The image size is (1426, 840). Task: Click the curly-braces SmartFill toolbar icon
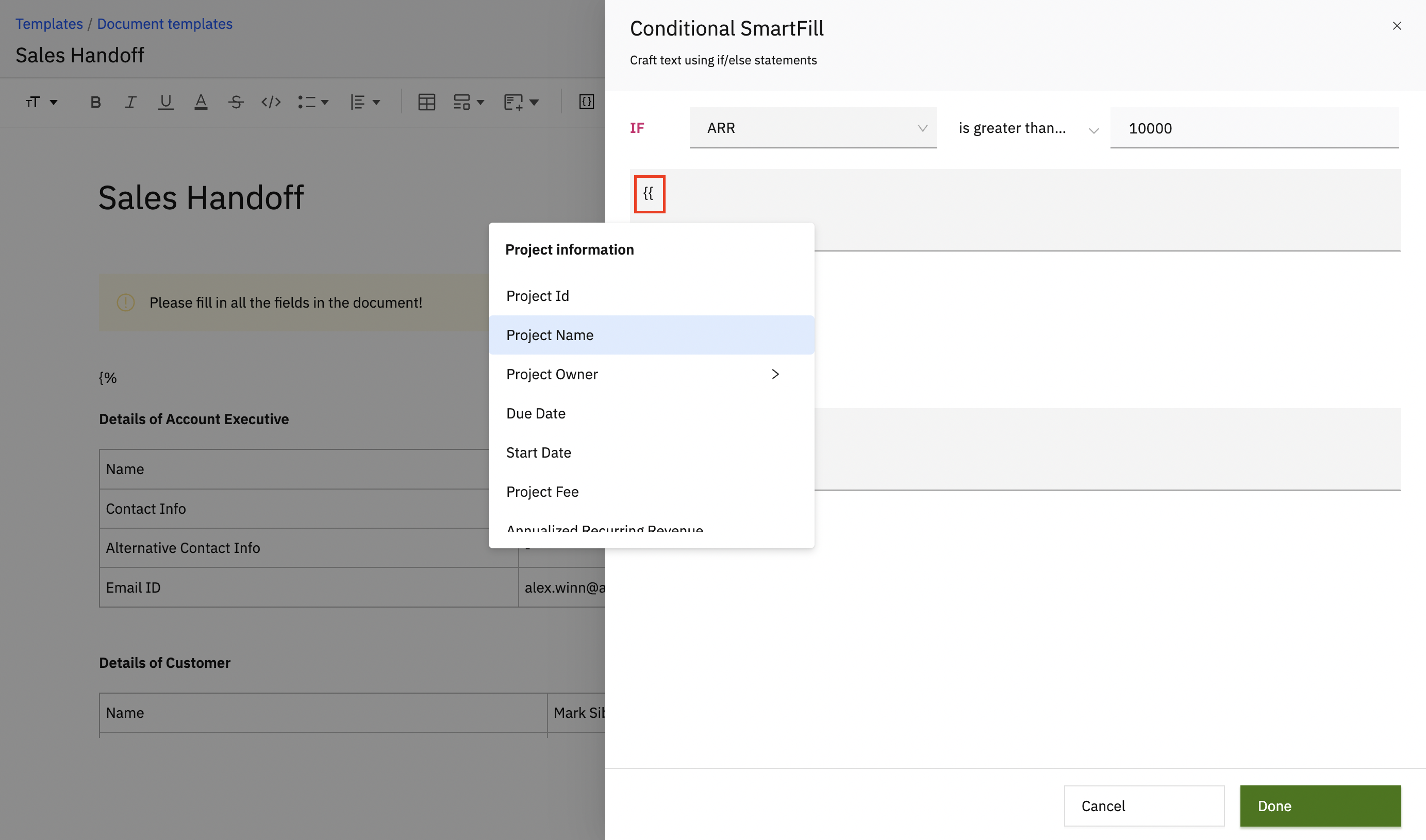point(586,103)
